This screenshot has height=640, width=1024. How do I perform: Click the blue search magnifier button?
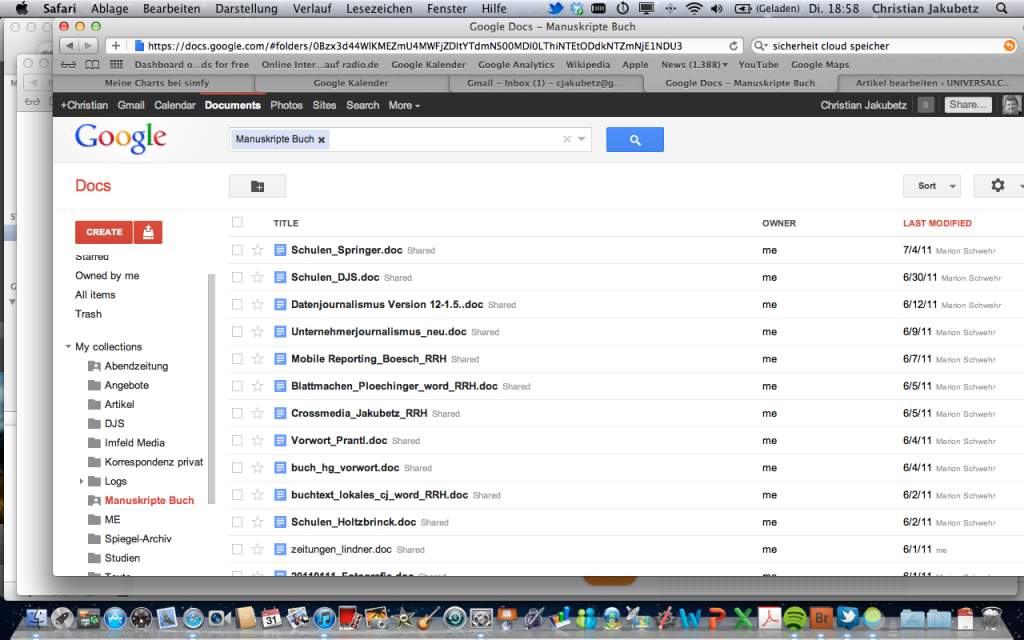tap(635, 140)
